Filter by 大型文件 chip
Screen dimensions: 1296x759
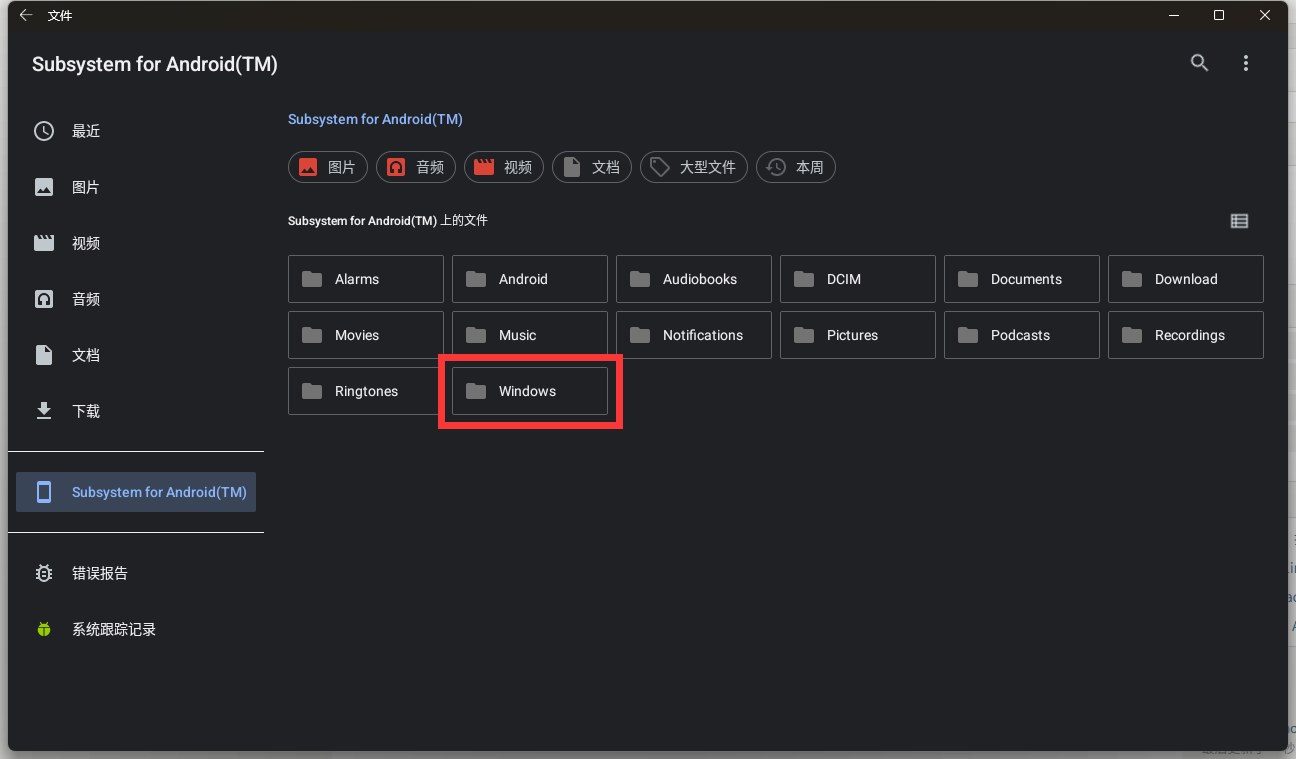tap(694, 167)
